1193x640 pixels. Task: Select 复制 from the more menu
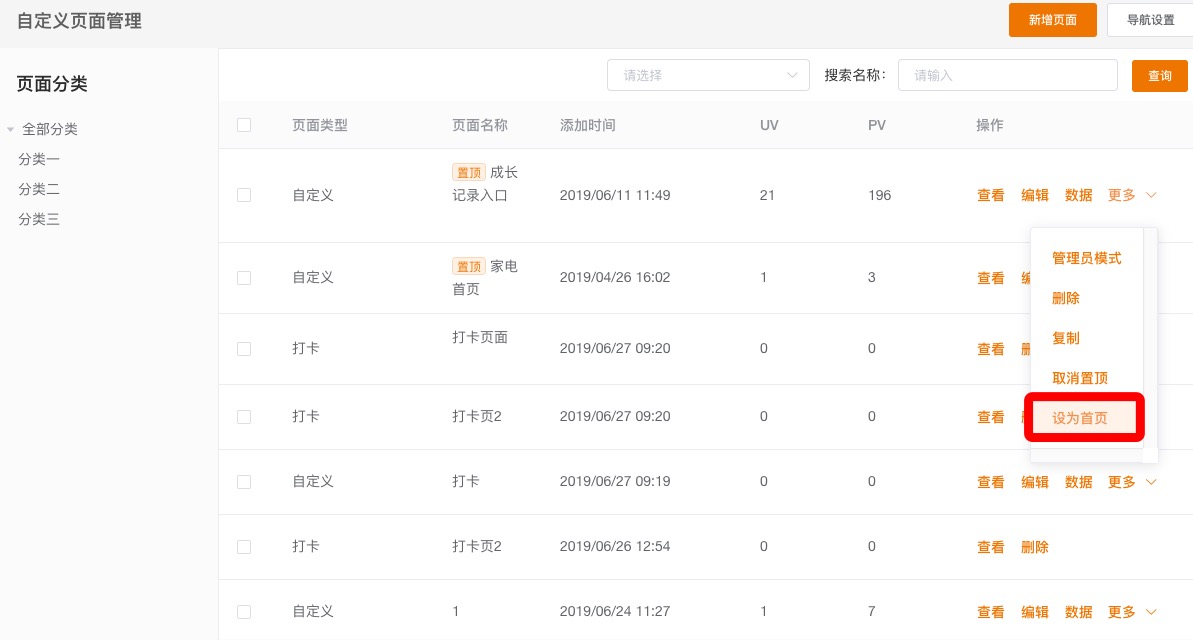click(x=1066, y=338)
